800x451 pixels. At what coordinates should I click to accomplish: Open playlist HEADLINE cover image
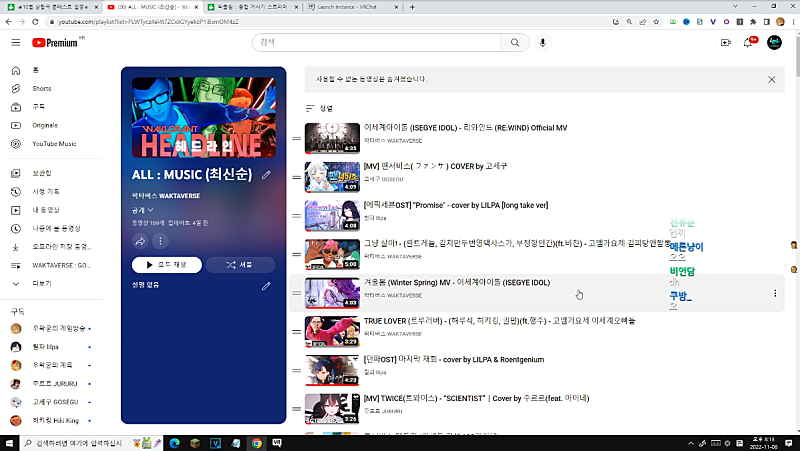click(204, 117)
